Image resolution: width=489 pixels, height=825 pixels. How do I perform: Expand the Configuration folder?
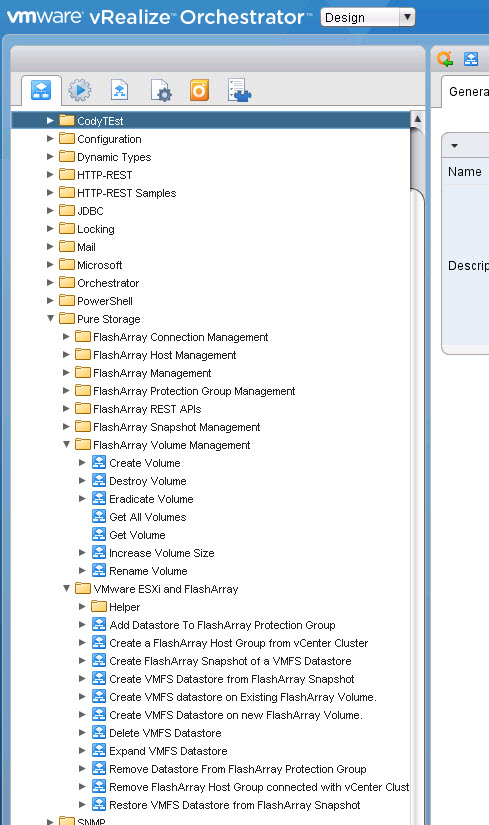[50, 138]
